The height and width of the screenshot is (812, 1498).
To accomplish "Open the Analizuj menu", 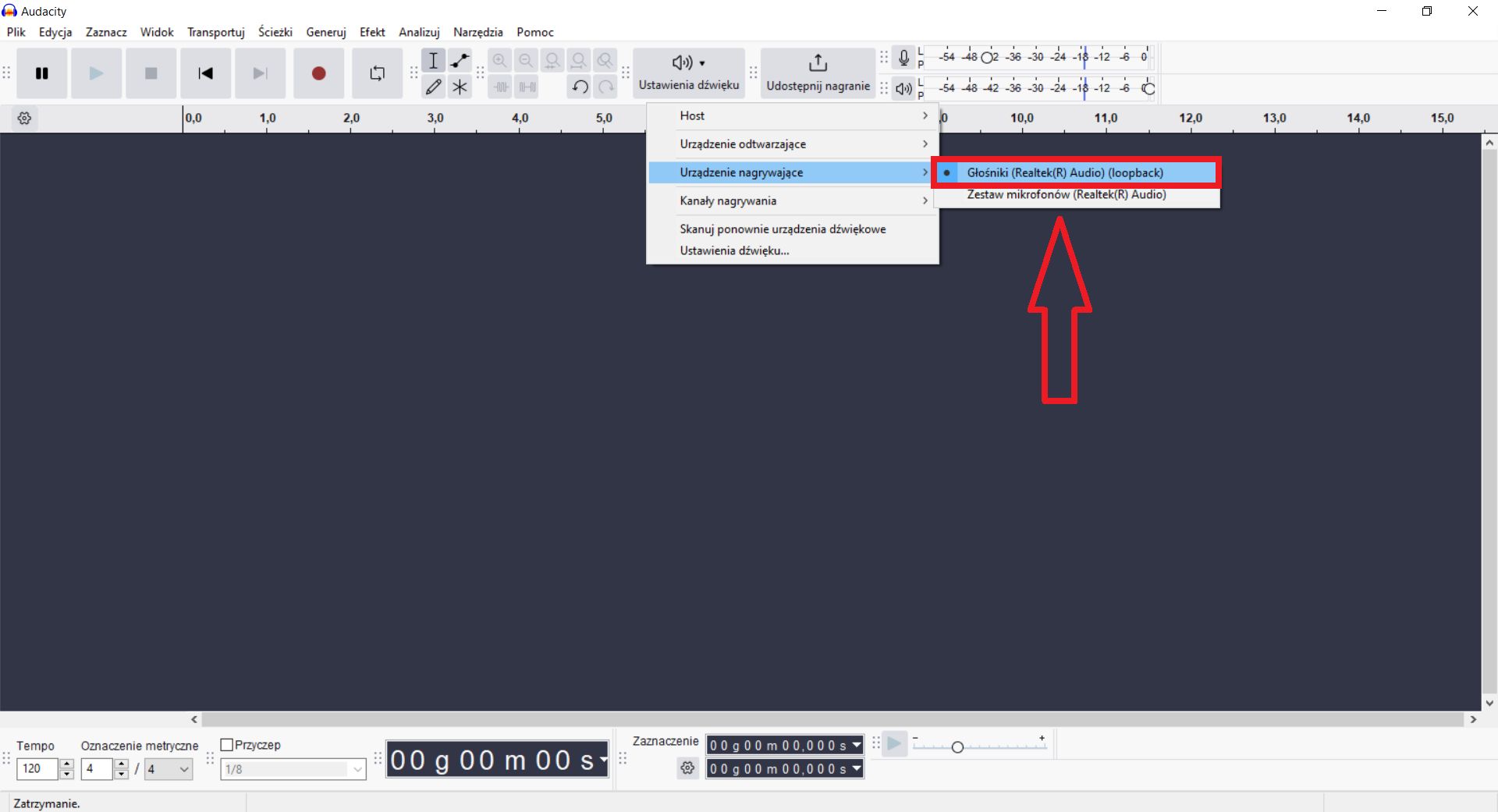I will coord(419,32).
